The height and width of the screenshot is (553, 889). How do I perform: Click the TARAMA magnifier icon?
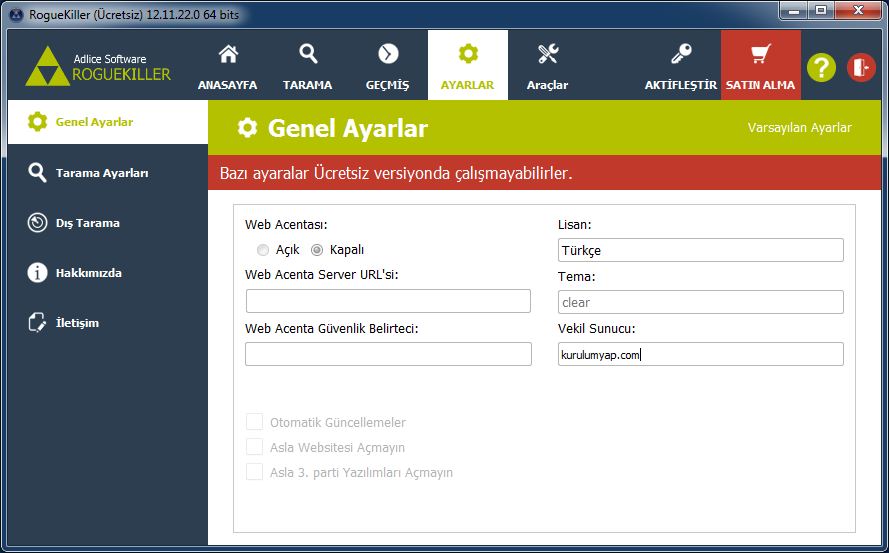(x=308, y=54)
